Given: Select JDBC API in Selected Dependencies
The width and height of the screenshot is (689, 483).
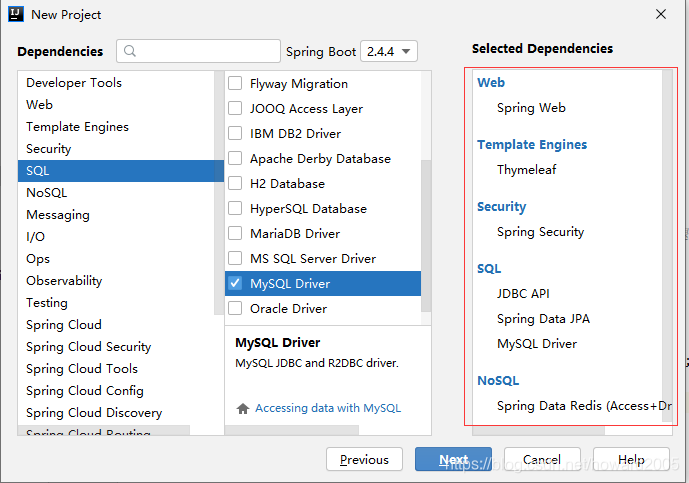Looking at the screenshot, I should (523, 294).
